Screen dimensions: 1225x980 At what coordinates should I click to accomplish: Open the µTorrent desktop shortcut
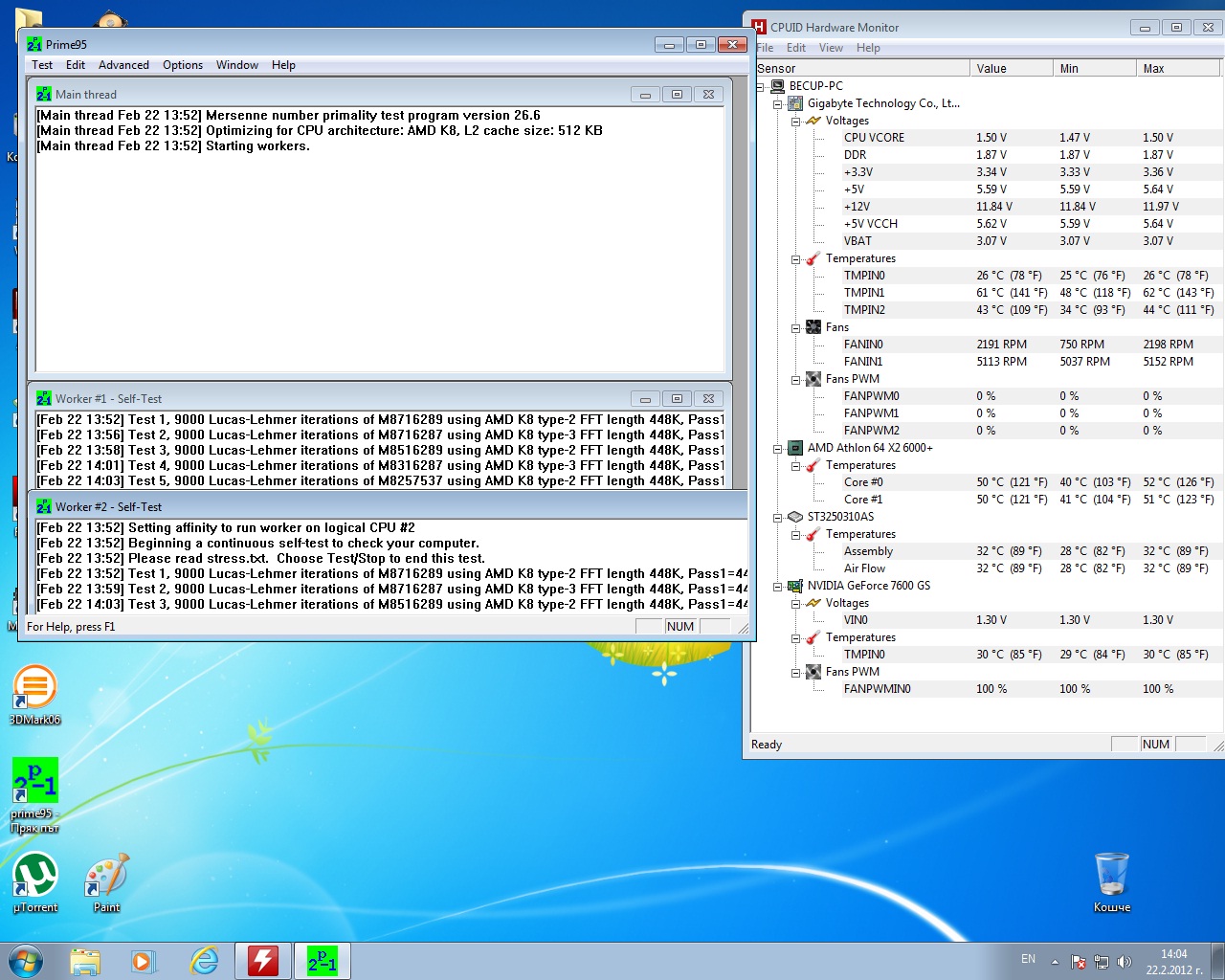pyautogui.click(x=34, y=883)
